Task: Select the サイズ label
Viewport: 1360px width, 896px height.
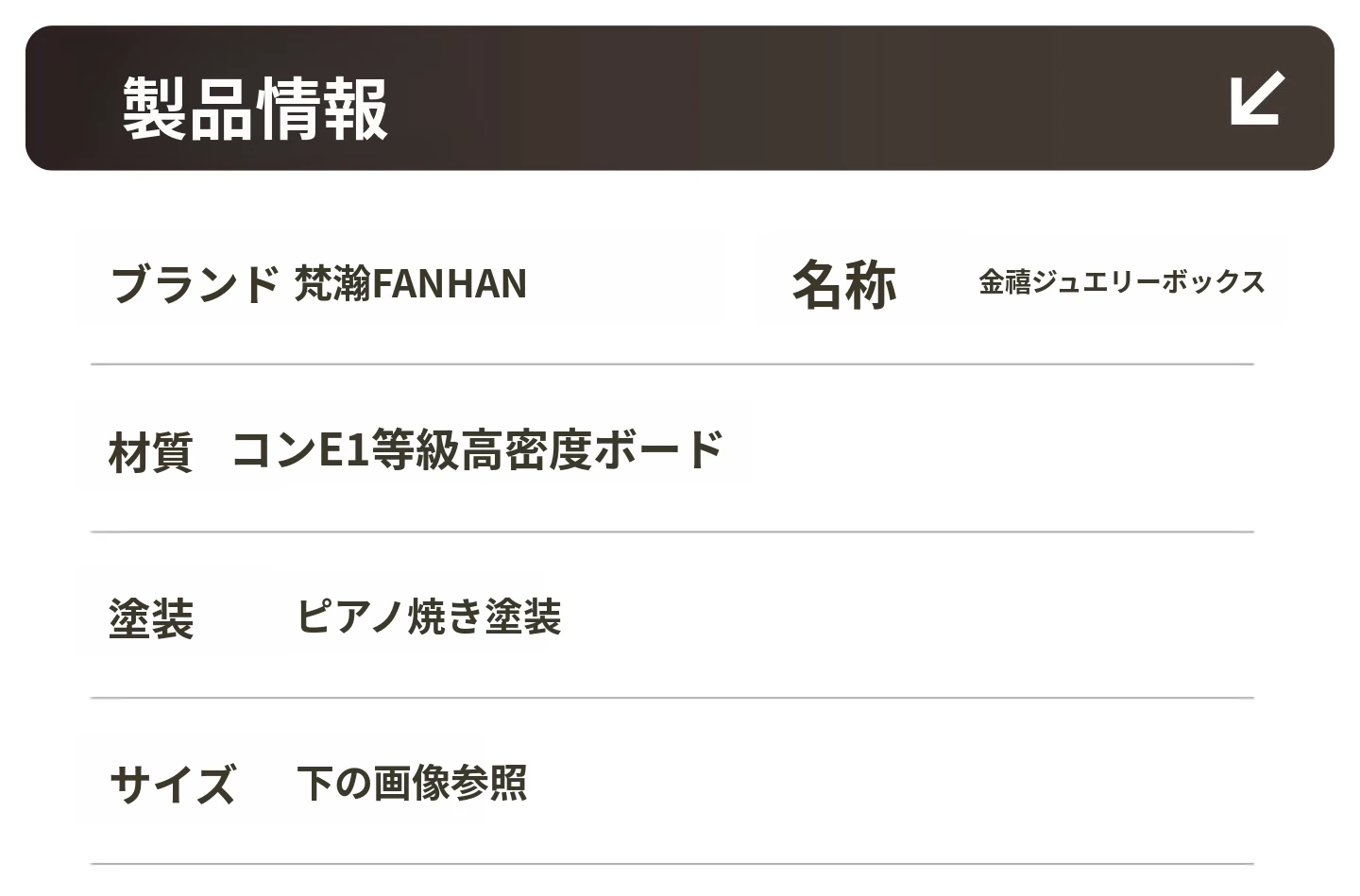Action: pyautogui.click(x=172, y=785)
